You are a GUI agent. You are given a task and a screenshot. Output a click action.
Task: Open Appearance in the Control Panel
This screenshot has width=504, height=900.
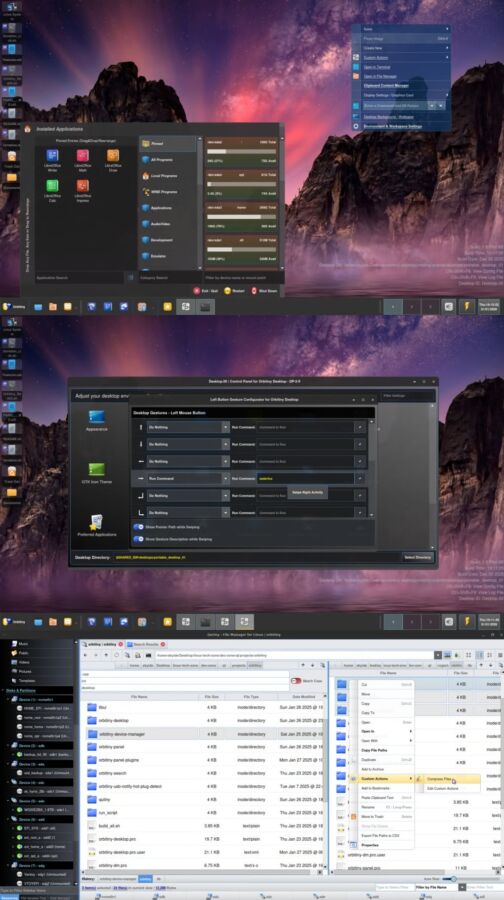click(96, 421)
